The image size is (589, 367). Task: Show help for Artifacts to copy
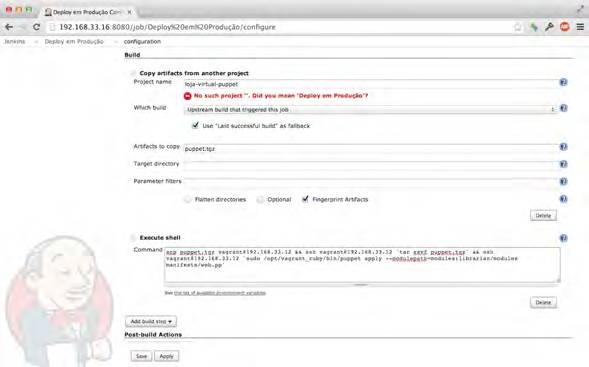coord(563,147)
